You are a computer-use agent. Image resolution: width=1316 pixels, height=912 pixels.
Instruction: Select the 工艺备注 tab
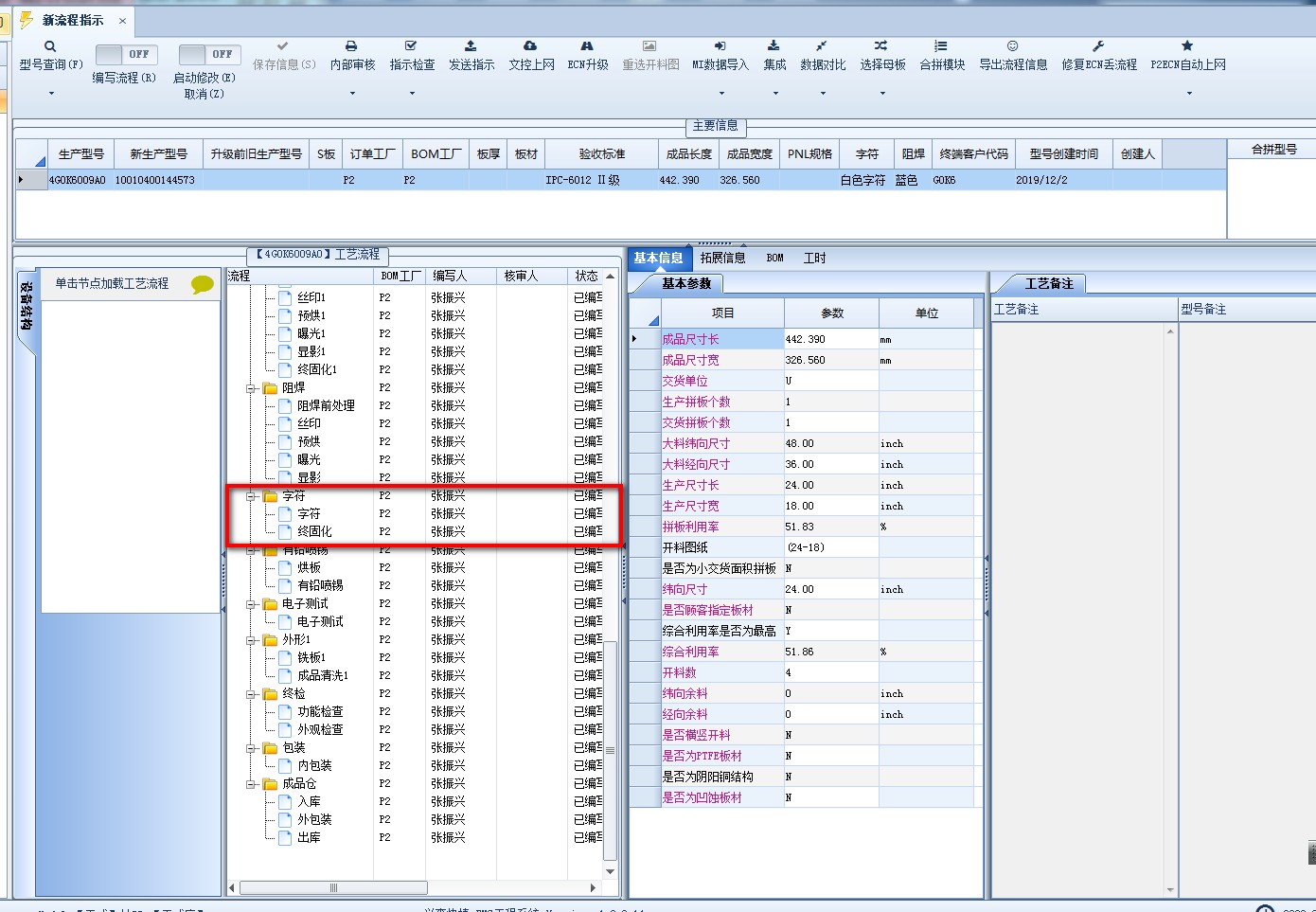click(x=1049, y=283)
